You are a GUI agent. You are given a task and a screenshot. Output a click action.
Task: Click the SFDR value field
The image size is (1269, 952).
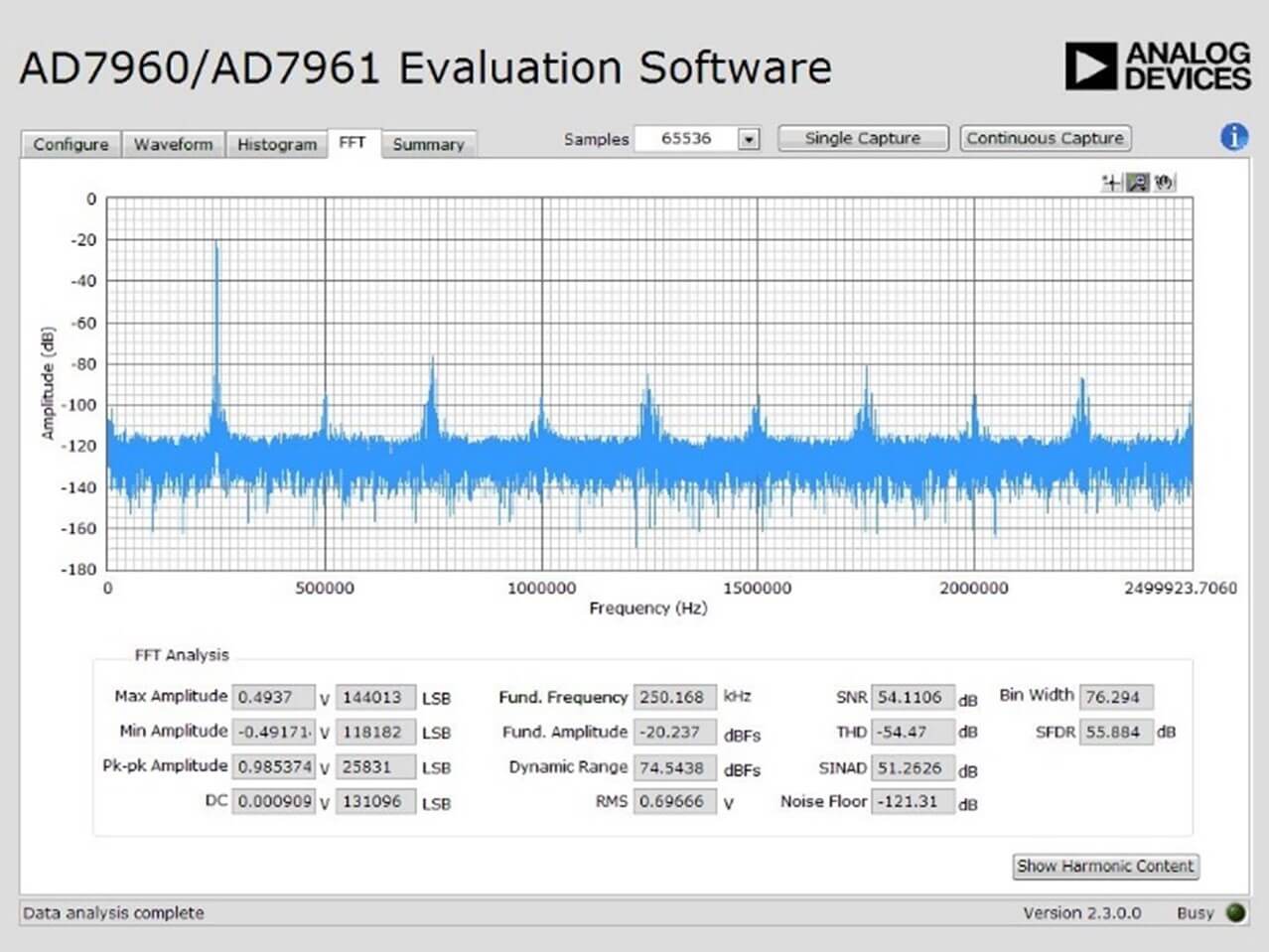(x=1117, y=732)
